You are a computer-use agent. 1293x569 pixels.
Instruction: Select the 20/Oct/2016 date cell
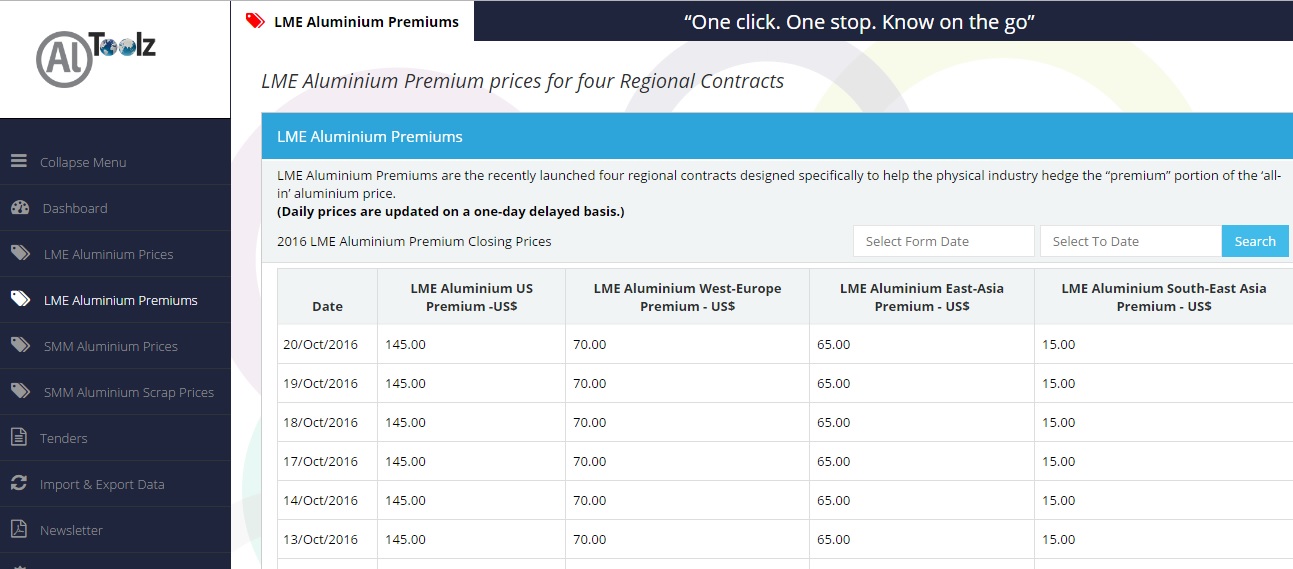320,345
